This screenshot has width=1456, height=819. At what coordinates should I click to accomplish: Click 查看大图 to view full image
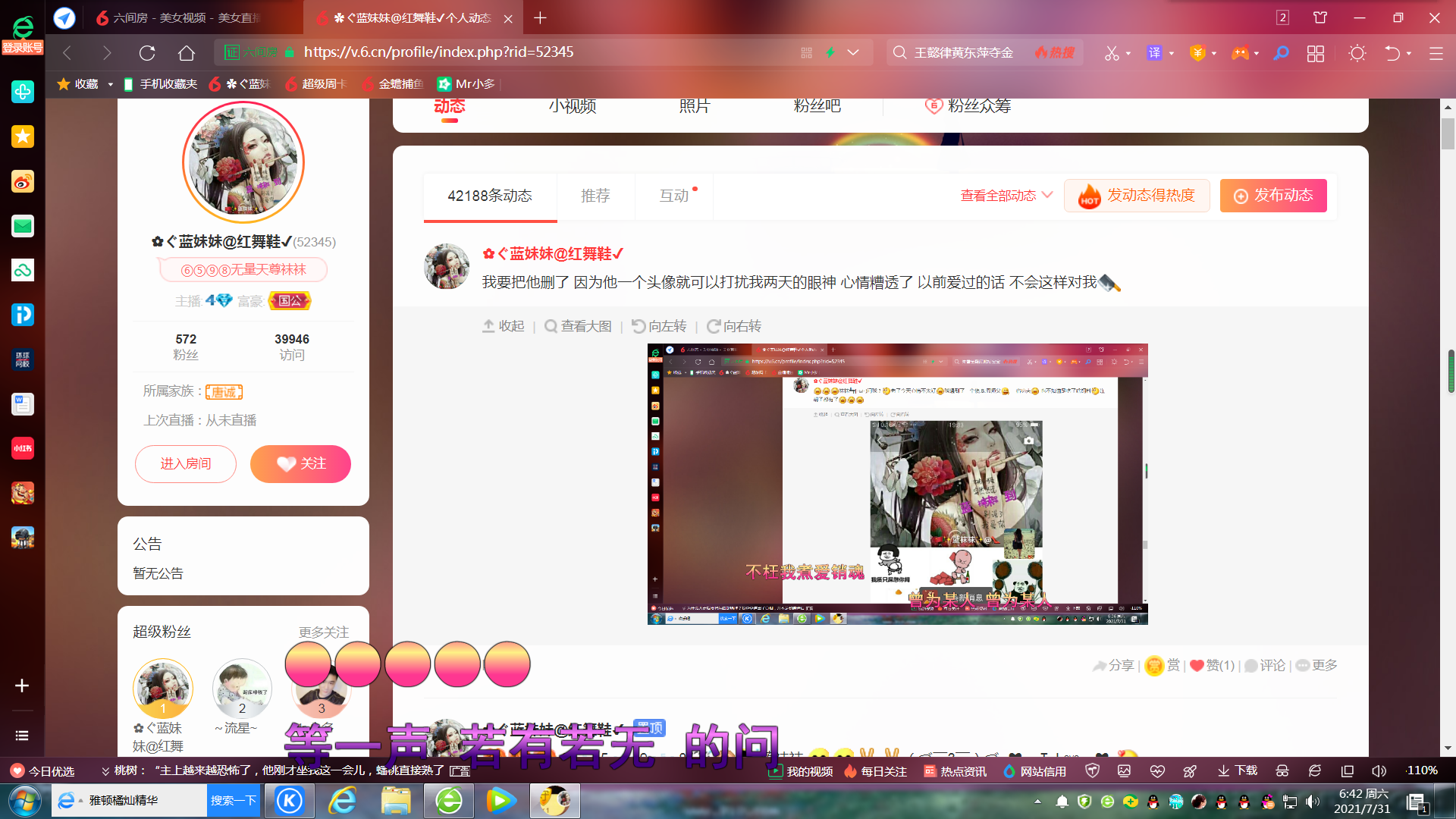pyautogui.click(x=578, y=326)
